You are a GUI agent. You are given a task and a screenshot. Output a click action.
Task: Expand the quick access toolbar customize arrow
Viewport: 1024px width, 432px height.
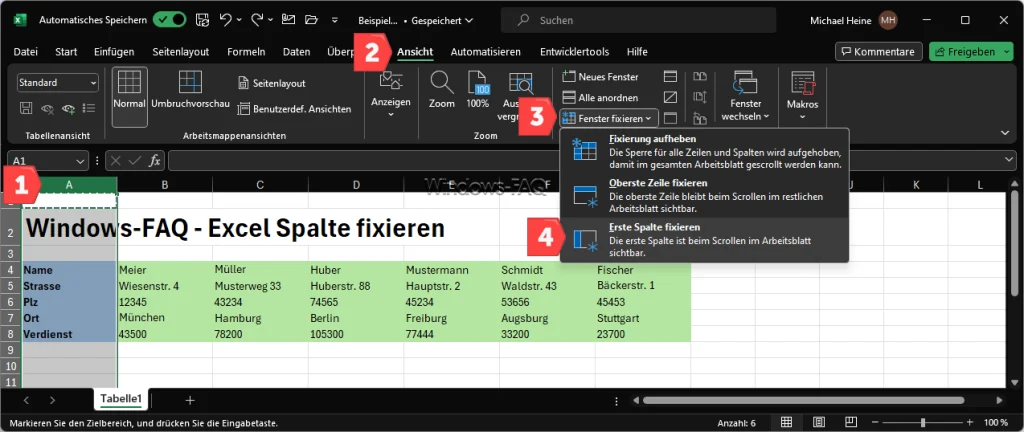click(x=335, y=20)
